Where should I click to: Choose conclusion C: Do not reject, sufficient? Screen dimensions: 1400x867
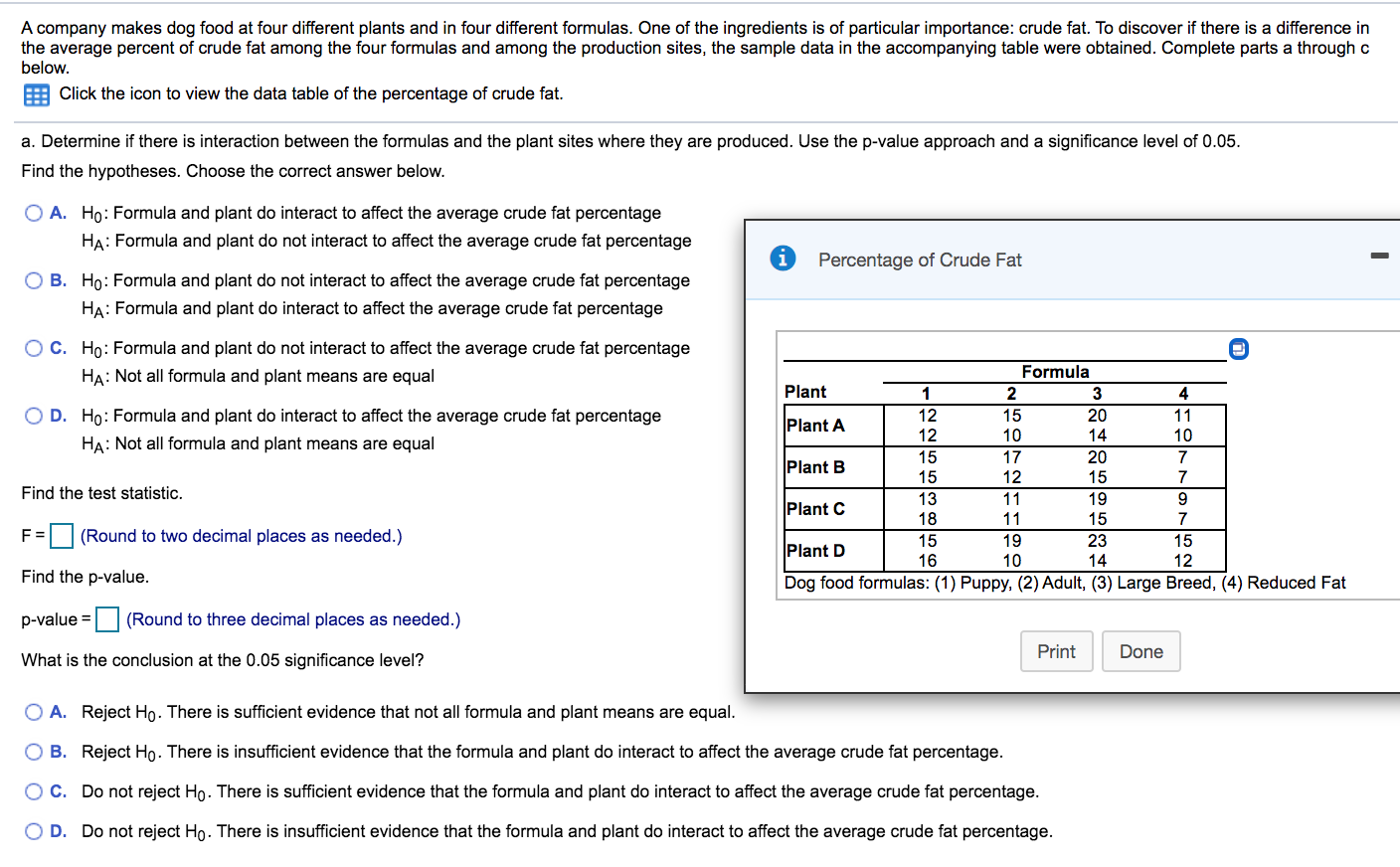[x=34, y=791]
